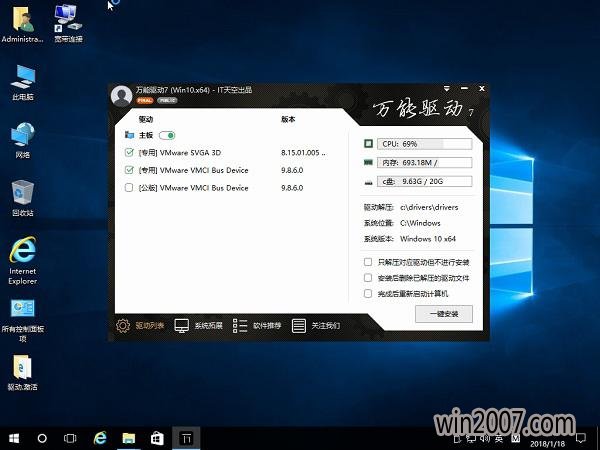The image size is (600, 450).
Task: Select the 此电脑 desktop icon
Action: [23, 82]
